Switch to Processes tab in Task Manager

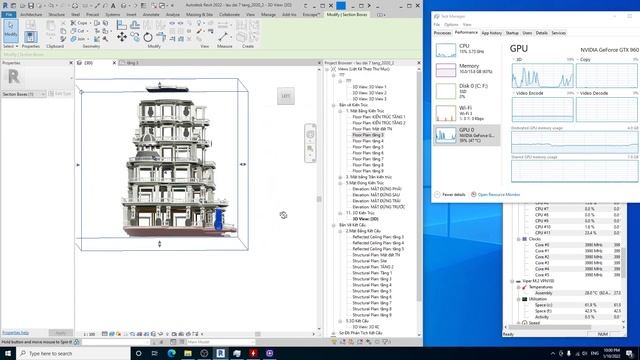[442, 33]
